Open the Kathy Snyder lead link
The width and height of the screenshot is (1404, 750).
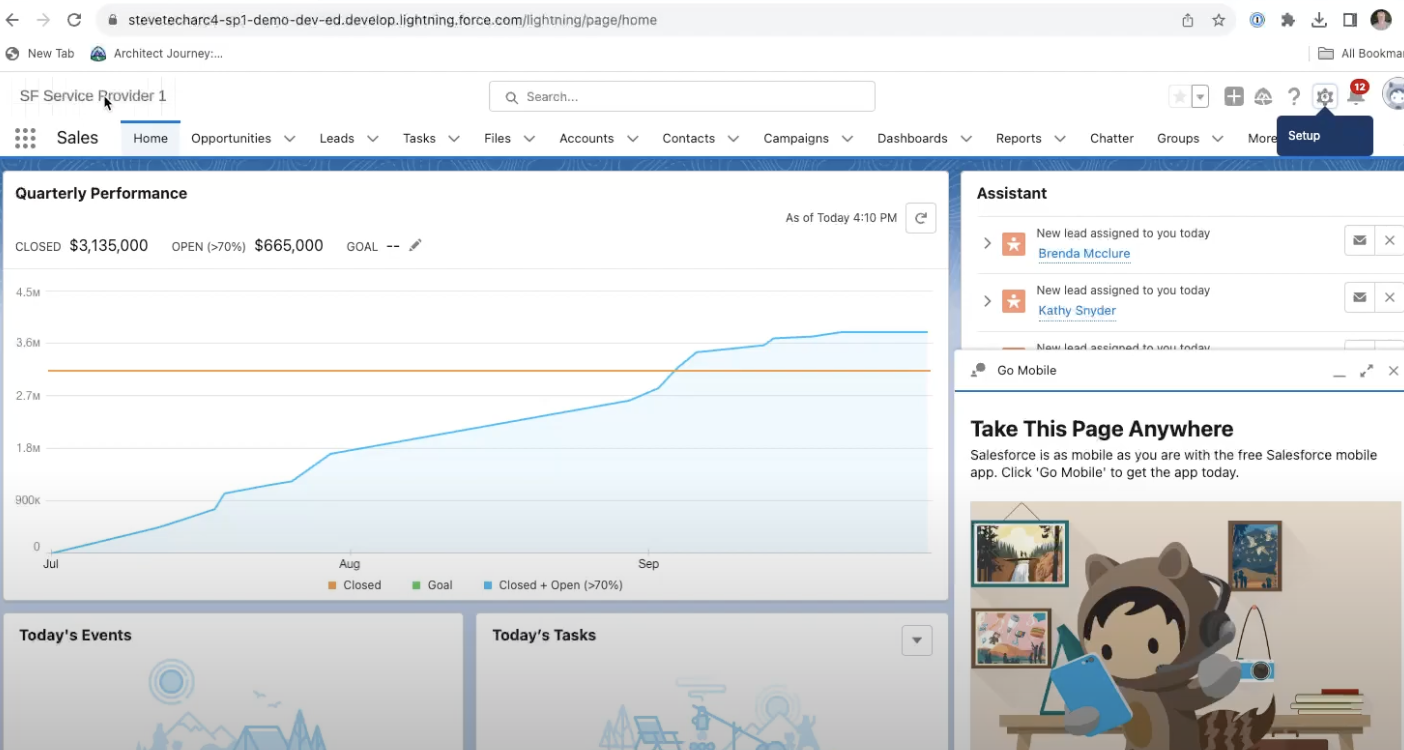point(1076,311)
